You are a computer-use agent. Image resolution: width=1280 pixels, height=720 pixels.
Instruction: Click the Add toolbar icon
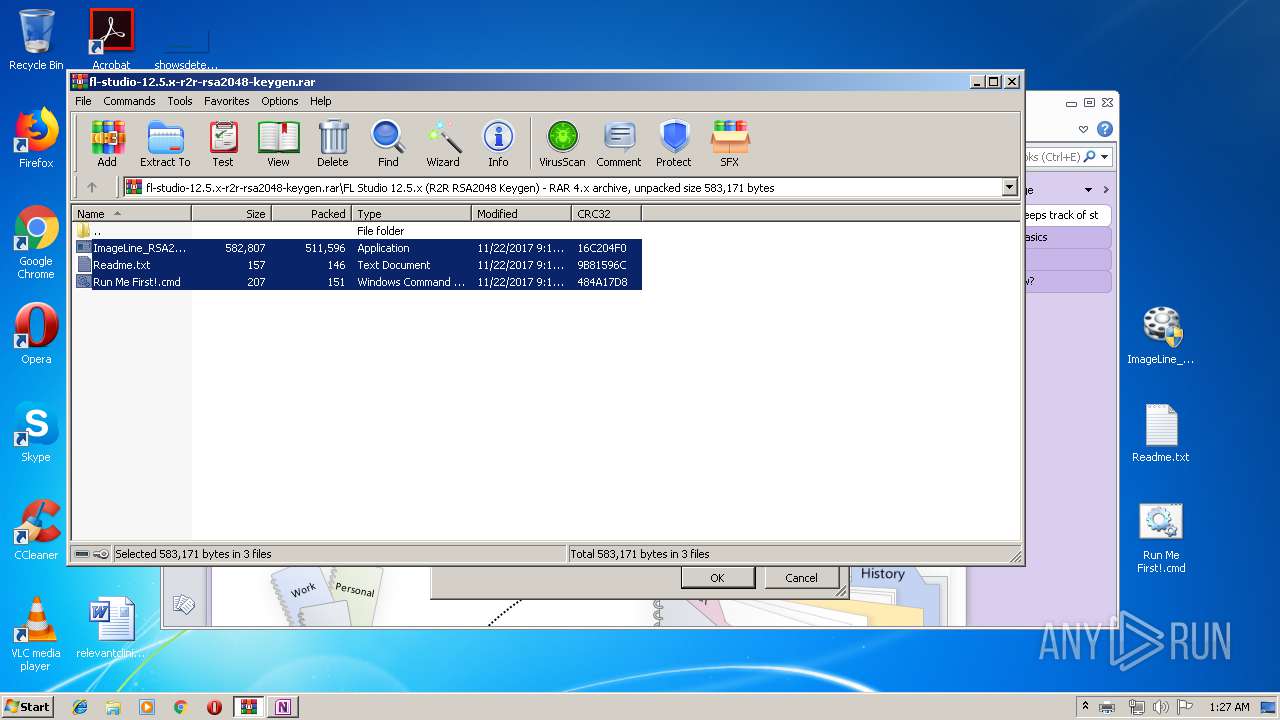click(107, 143)
